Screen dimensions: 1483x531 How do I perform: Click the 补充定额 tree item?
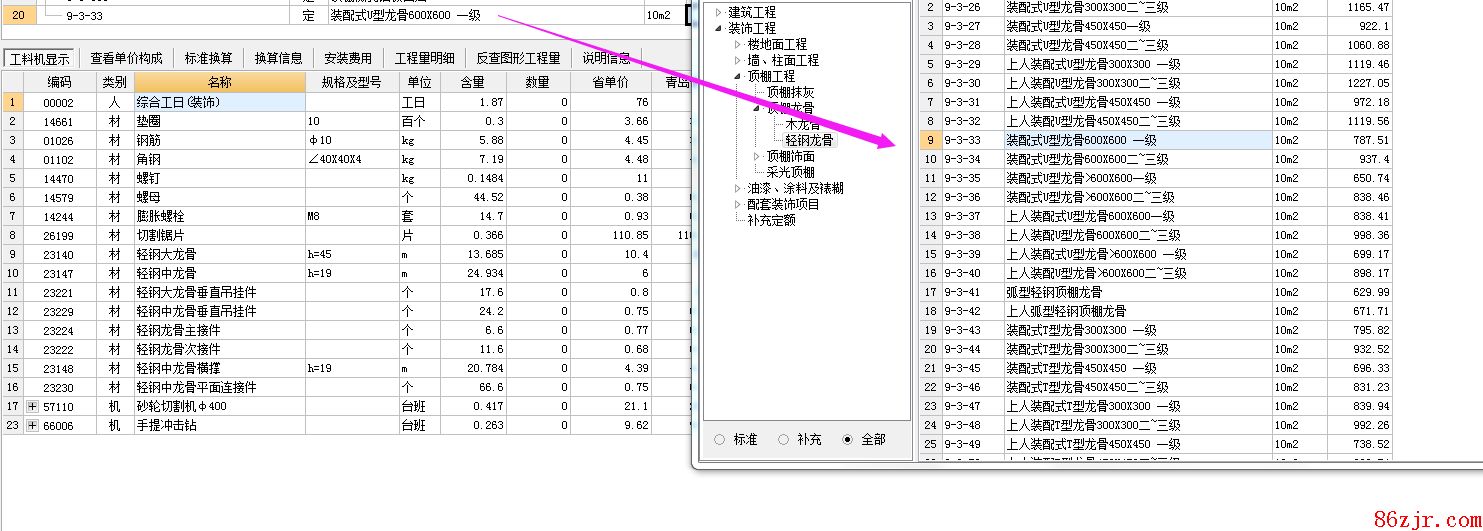pyautogui.click(x=771, y=220)
